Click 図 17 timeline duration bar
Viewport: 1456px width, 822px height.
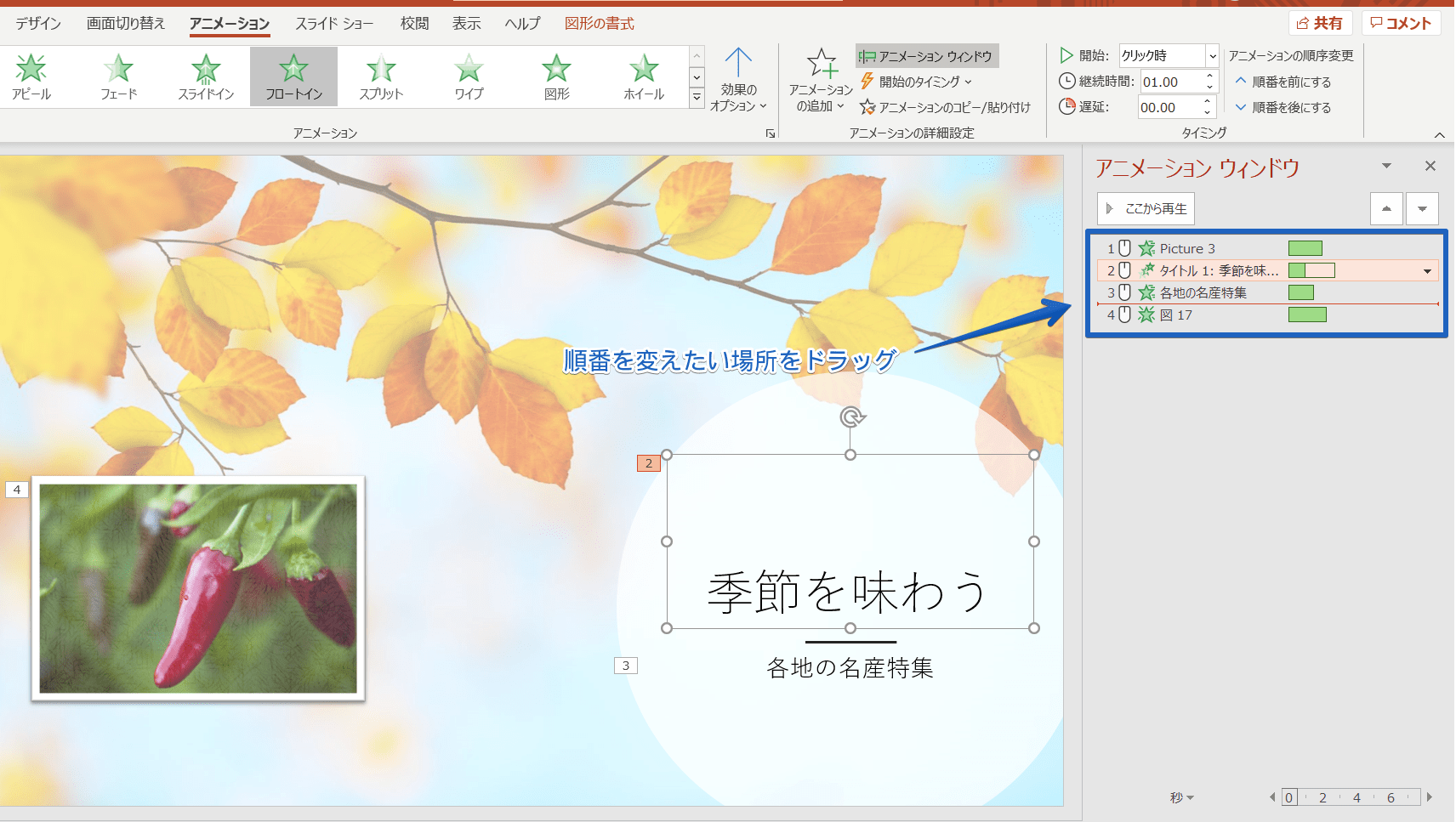(1307, 315)
